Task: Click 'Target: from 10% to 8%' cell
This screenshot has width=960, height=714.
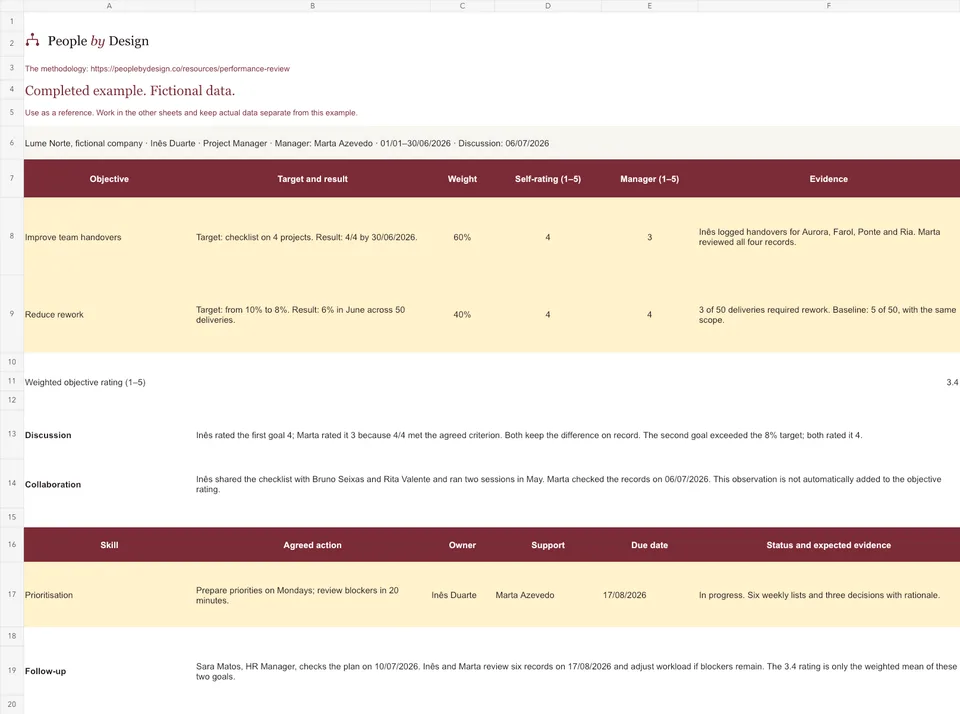Action: [312, 314]
